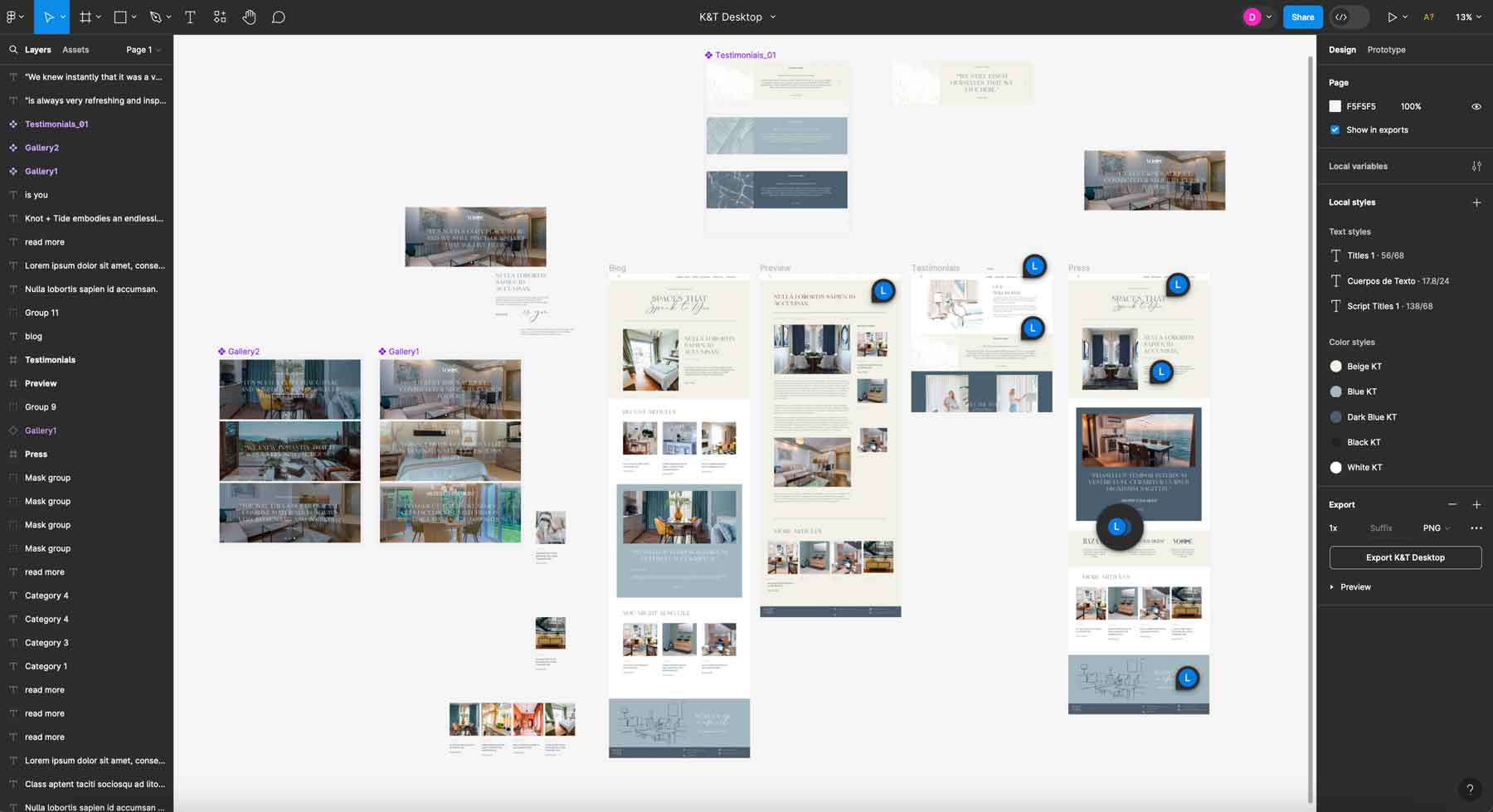The image size is (1493, 812).
Task: Click the Share button
Action: point(1302,17)
